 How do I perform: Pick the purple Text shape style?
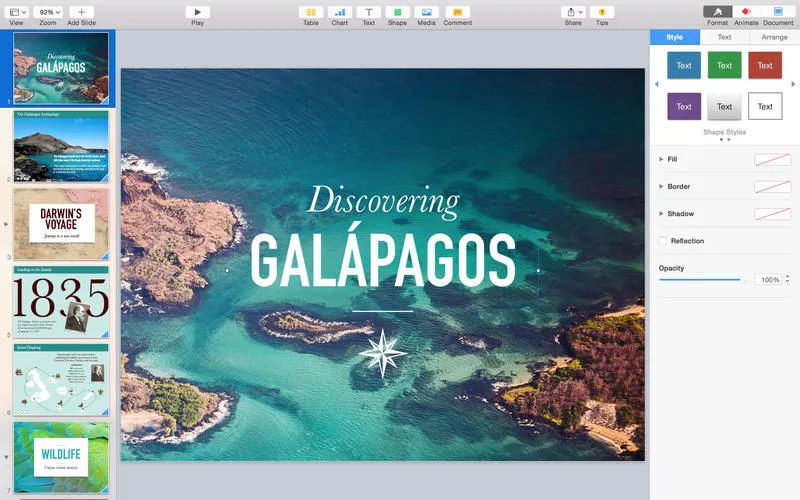(x=684, y=106)
